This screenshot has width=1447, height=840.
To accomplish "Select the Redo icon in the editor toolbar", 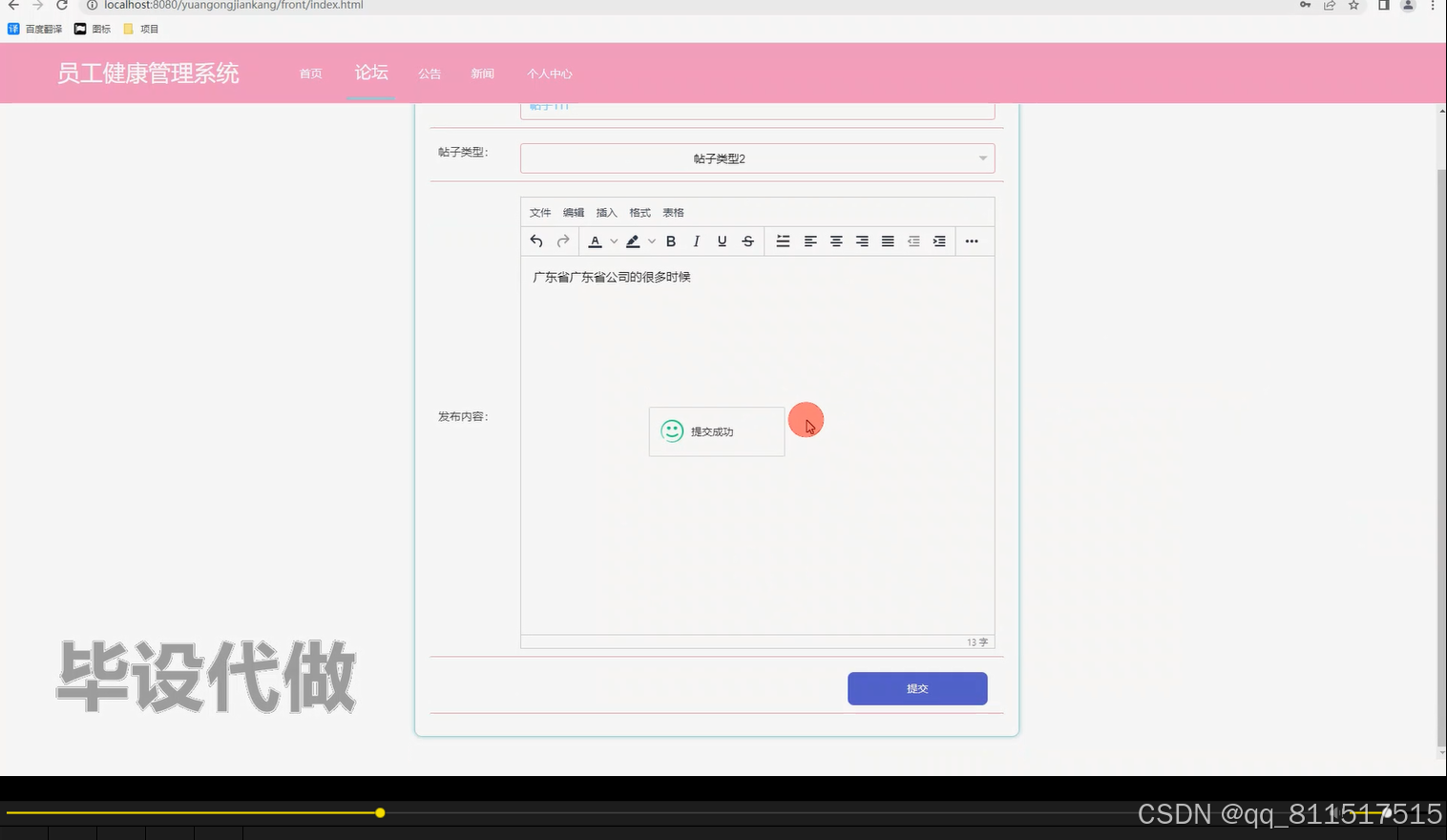I will click(562, 241).
